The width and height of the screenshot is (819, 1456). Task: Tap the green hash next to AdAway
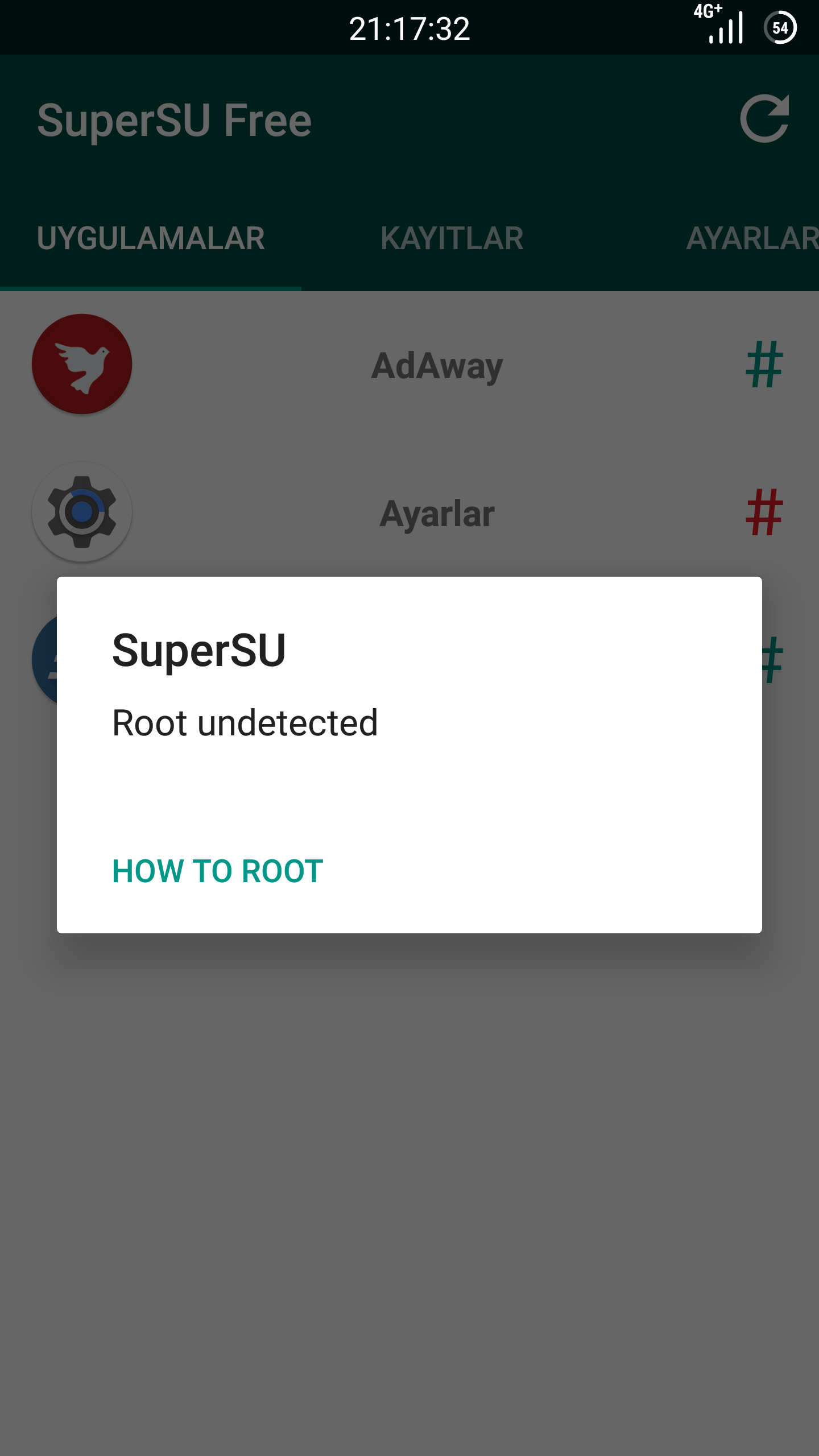[764, 365]
